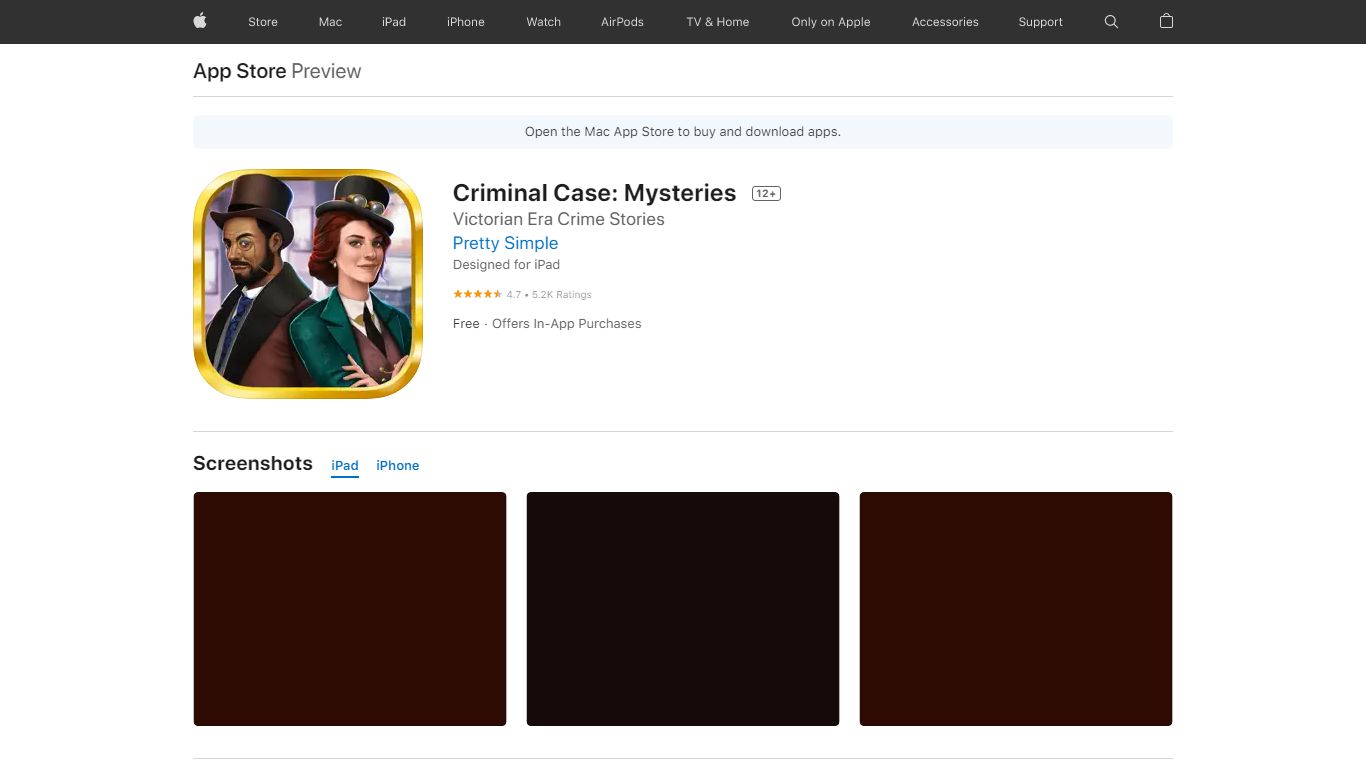
Task: Open the AirPods menu
Action: tap(622, 22)
